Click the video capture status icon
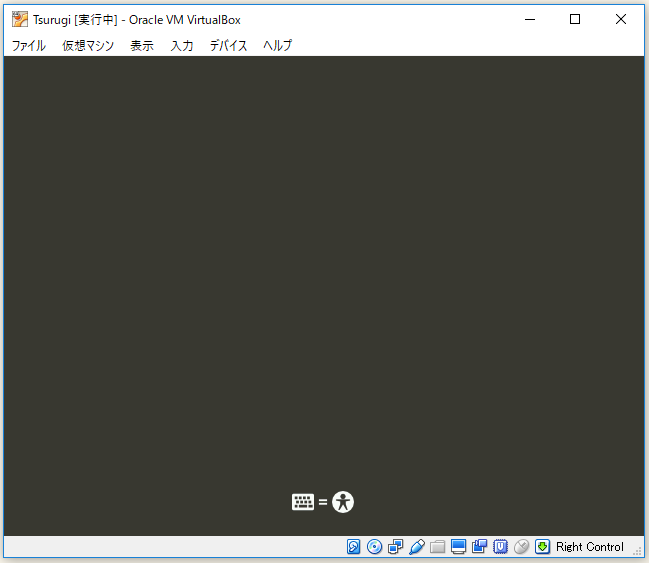 click(479, 546)
